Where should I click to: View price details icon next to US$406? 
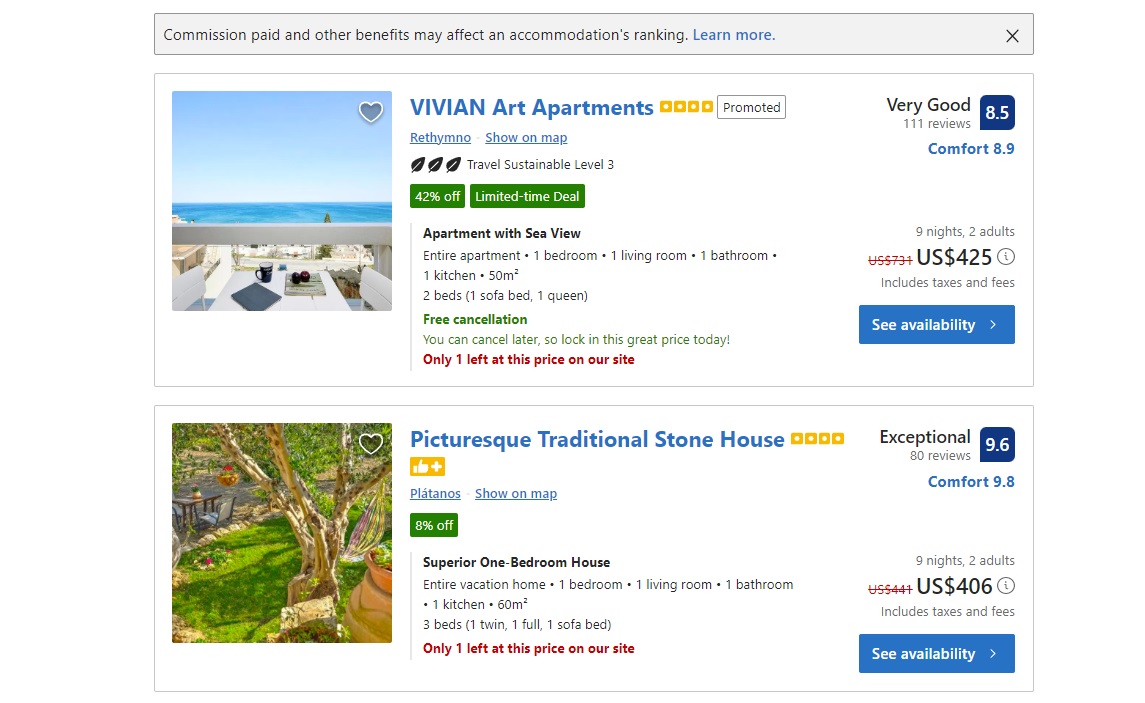tap(1008, 586)
